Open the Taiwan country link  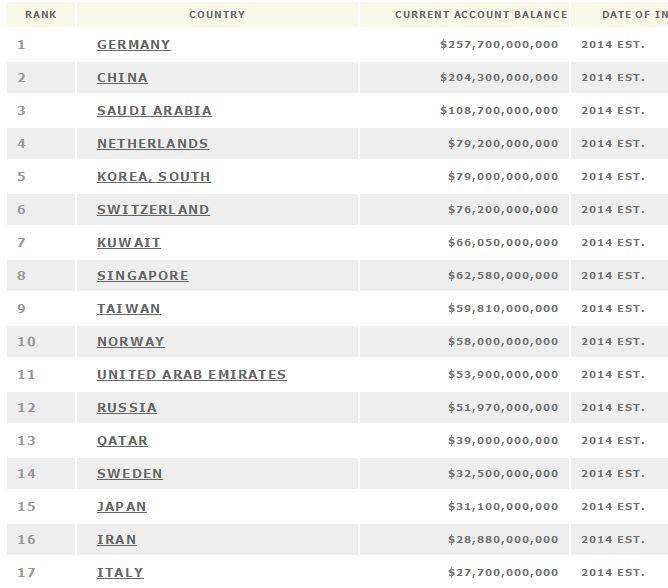tap(129, 309)
